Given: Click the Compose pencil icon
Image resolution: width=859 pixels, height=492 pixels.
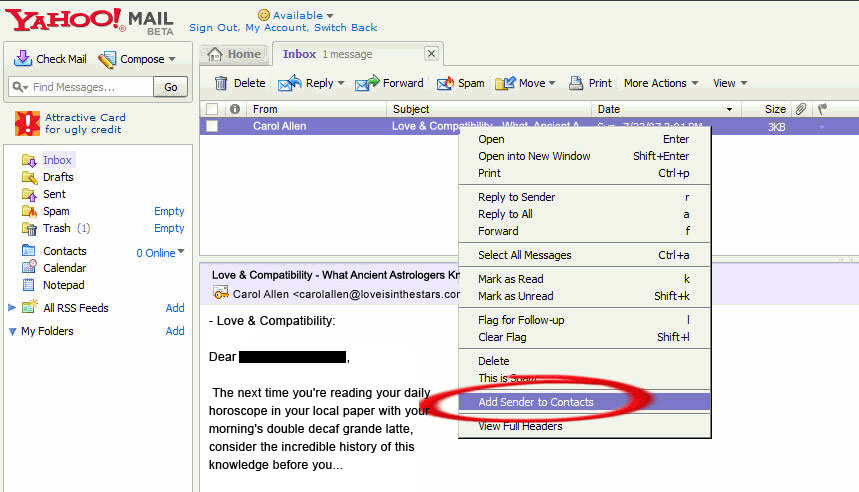Looking at the screenshot, I should click(107, 59).
